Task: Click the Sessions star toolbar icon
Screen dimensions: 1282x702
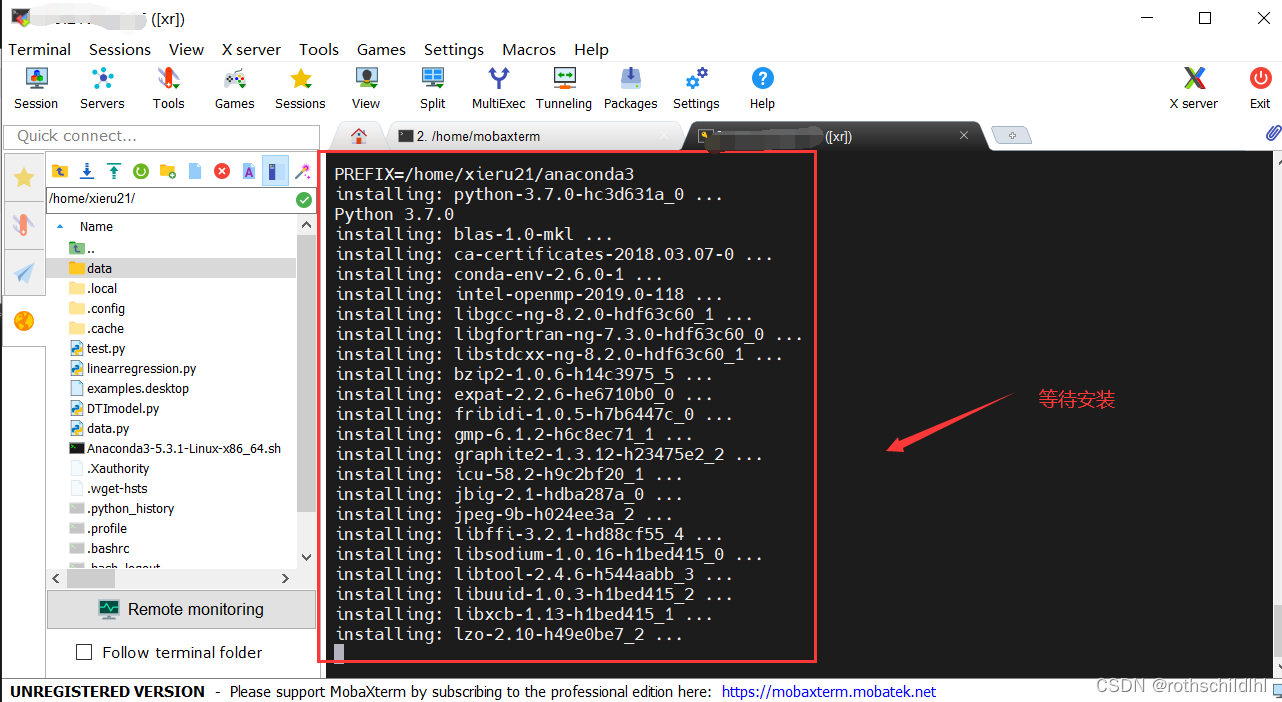Action: coord(300,88)
